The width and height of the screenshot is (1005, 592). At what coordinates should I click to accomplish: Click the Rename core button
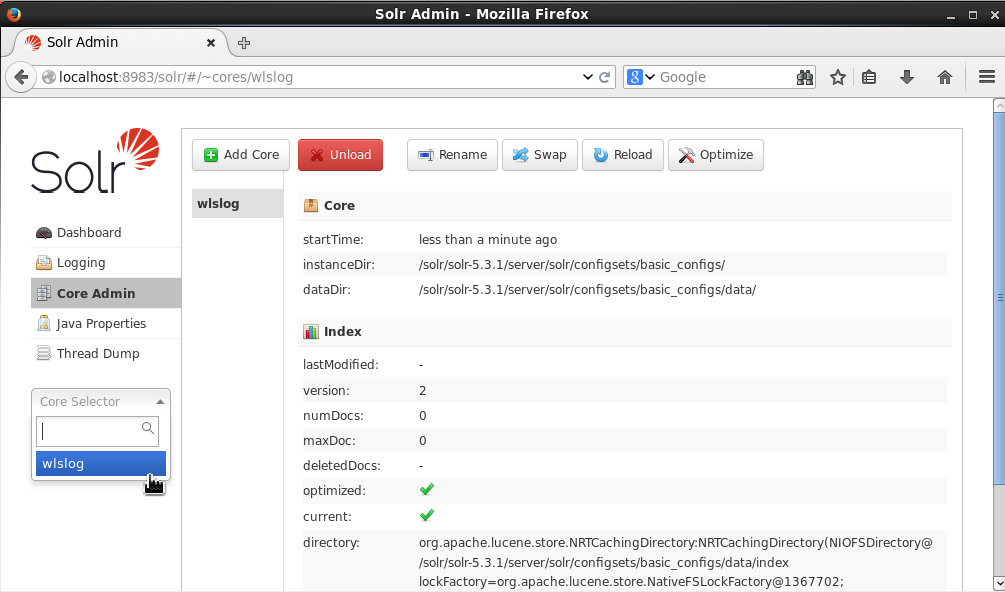pyautogui.click(x=453, y=155)
